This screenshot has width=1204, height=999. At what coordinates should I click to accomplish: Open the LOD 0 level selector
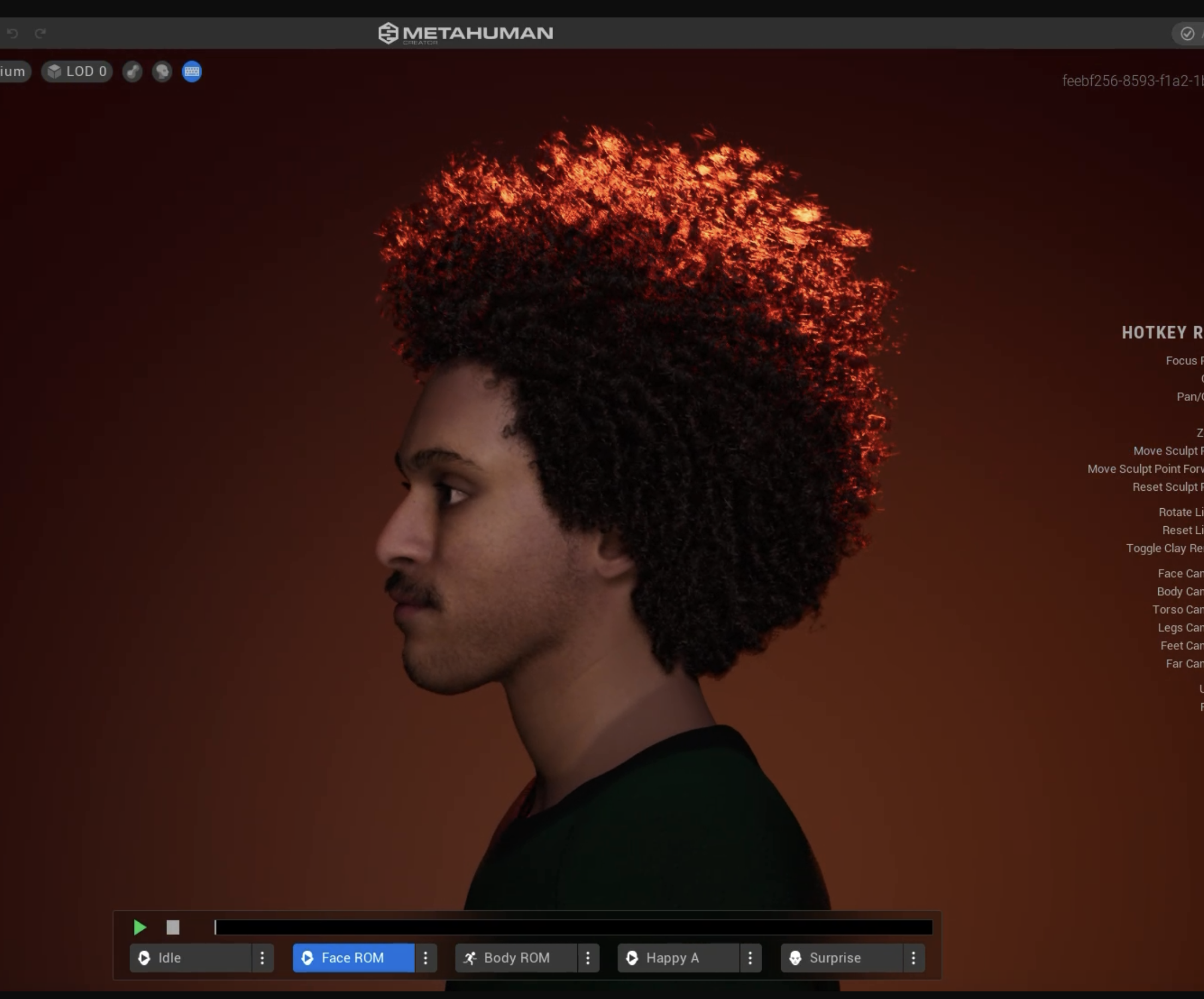(77, 72)
